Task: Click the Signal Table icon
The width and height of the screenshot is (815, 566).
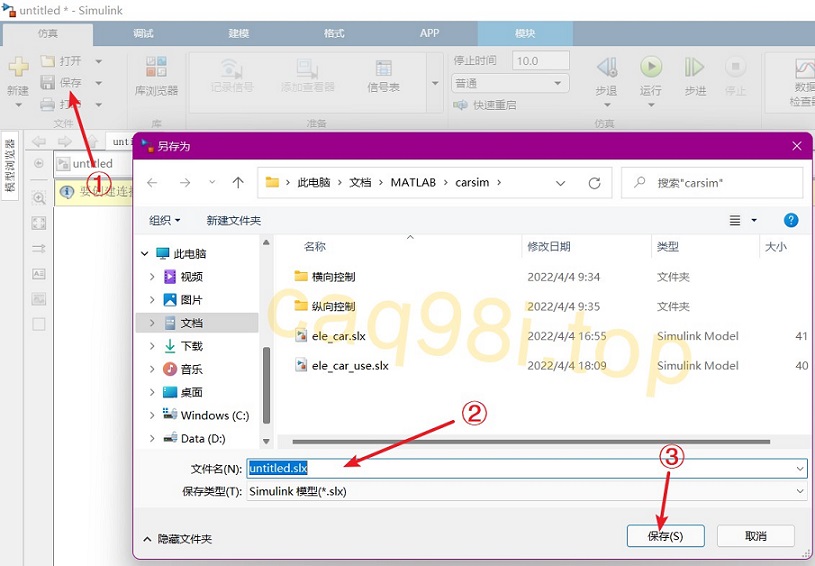Action: (384, 69)
